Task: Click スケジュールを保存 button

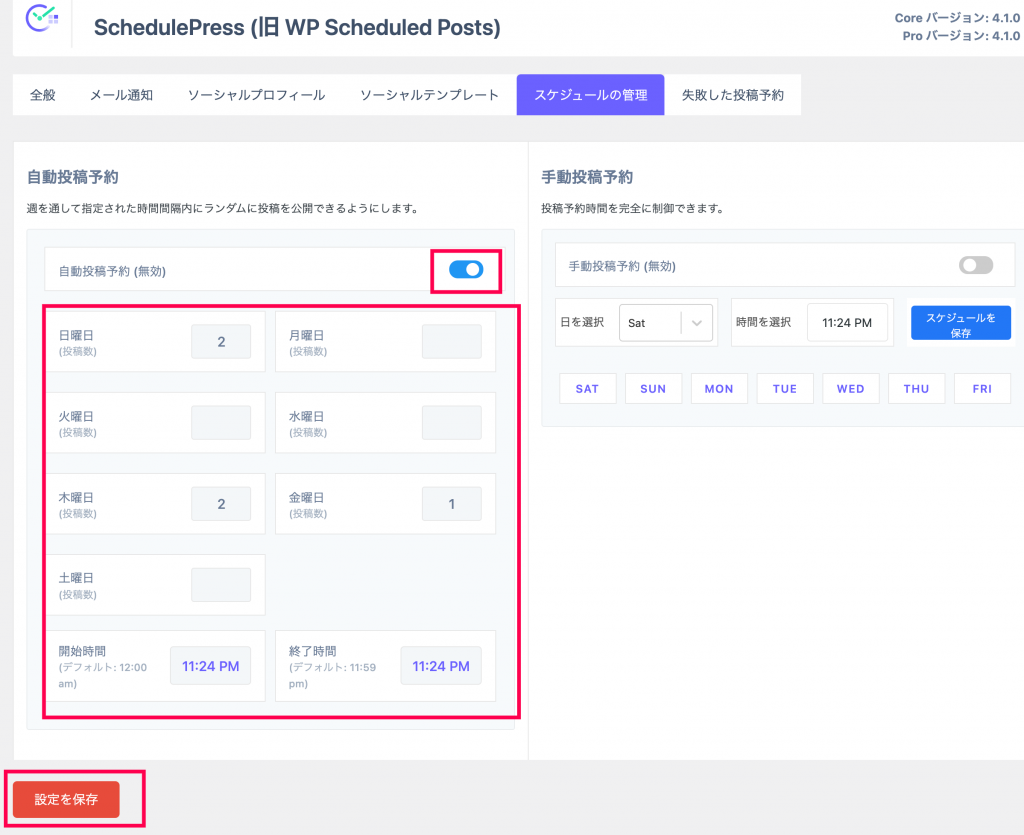Action: pos(961,323)
